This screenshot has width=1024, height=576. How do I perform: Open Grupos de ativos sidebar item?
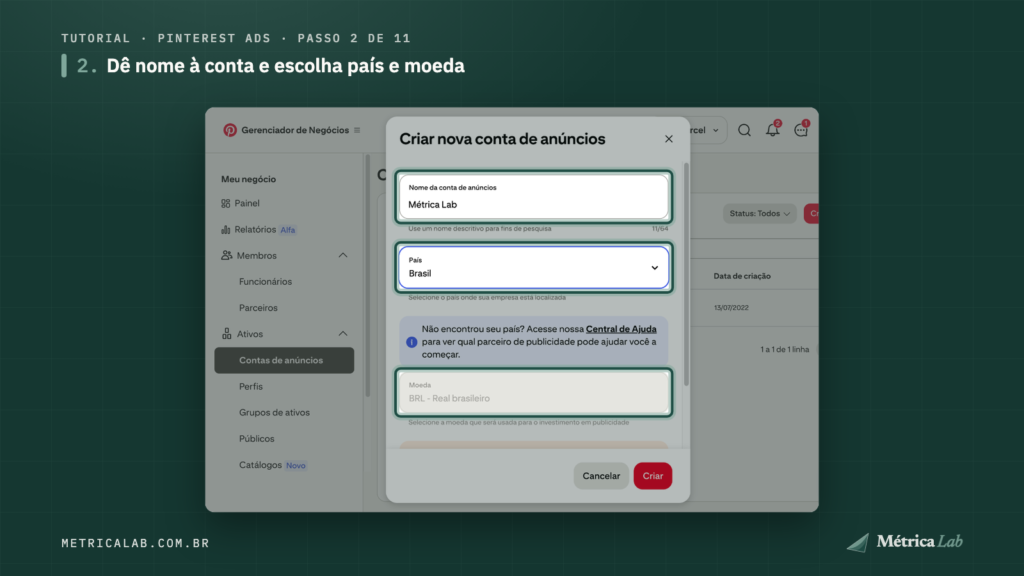point(274,412)
